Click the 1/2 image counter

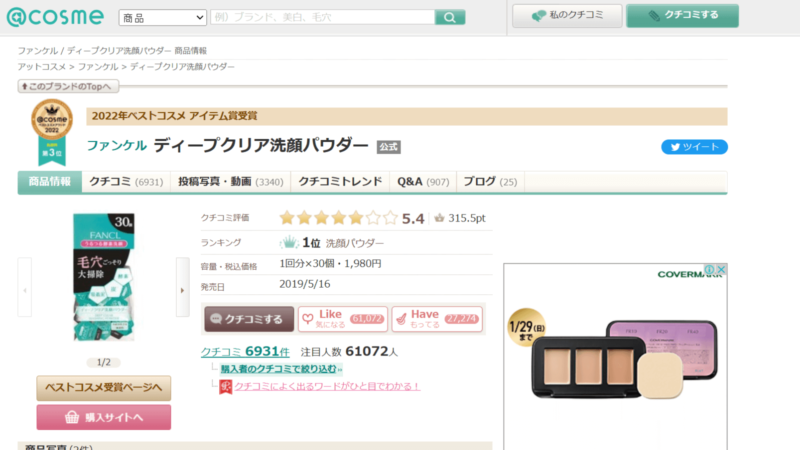(104, 362)
